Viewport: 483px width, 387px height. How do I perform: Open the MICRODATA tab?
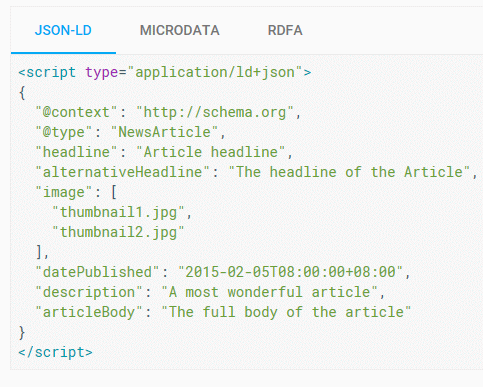(179, 30)
